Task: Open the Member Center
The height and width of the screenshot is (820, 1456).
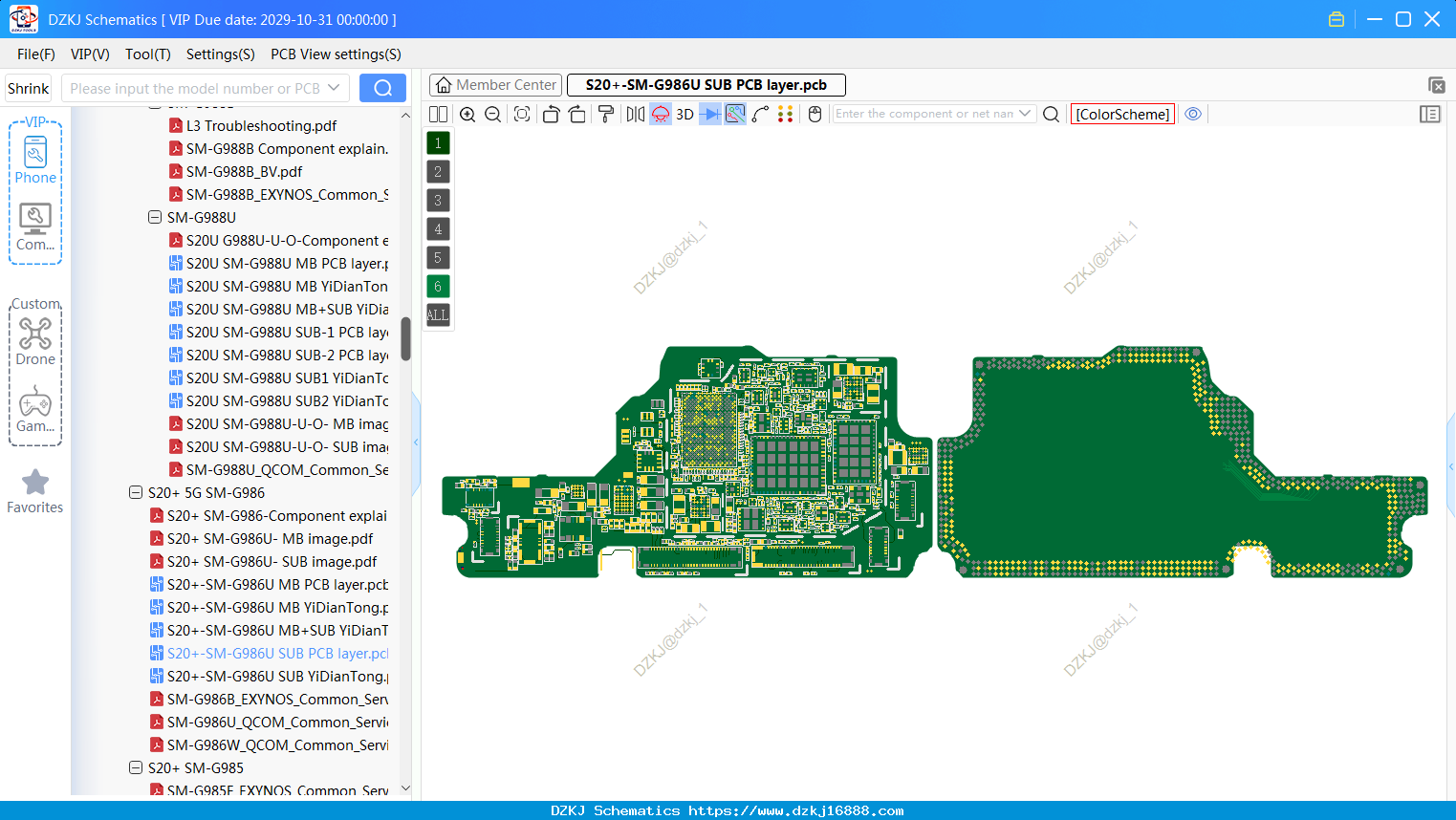Action: pos(495,85)
